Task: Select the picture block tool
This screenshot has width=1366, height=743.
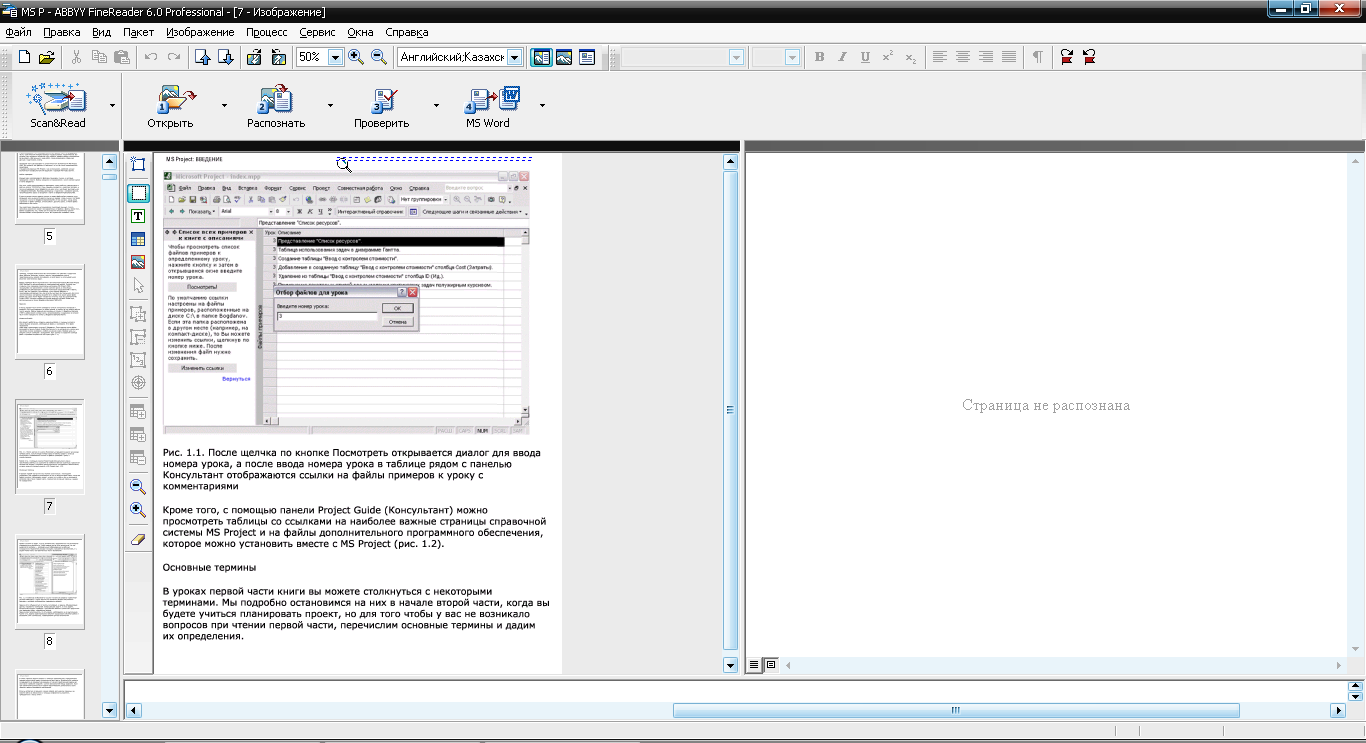Action: pyautogui.click(x=138, y=262)
